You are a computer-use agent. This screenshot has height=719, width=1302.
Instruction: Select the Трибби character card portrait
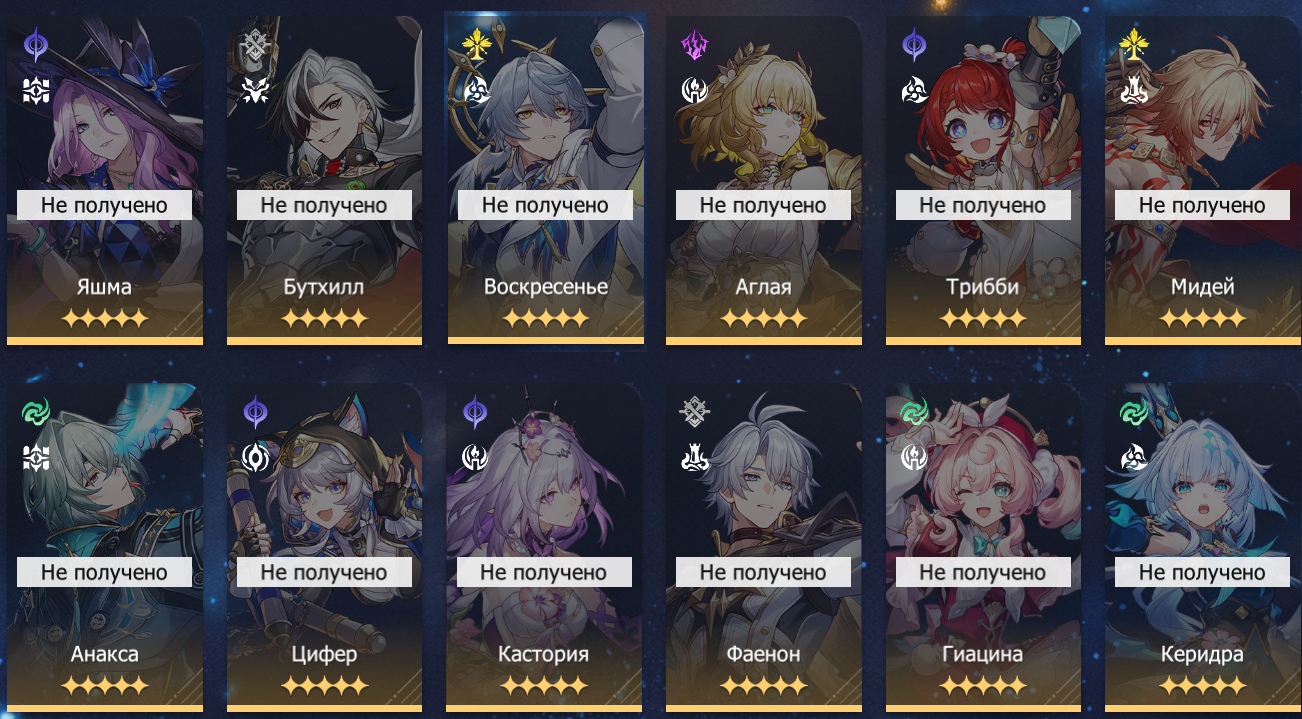coord(983,180)
